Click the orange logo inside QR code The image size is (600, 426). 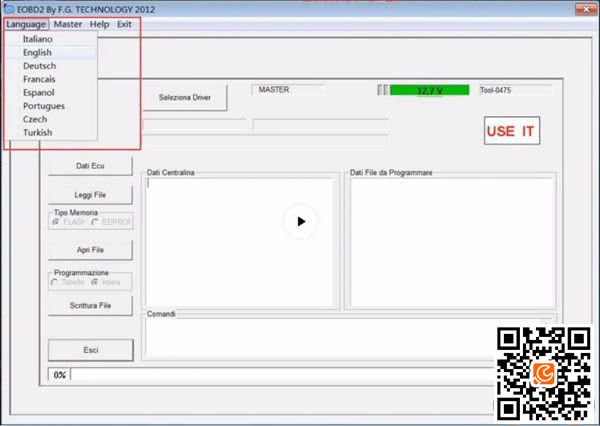(543, 373)
